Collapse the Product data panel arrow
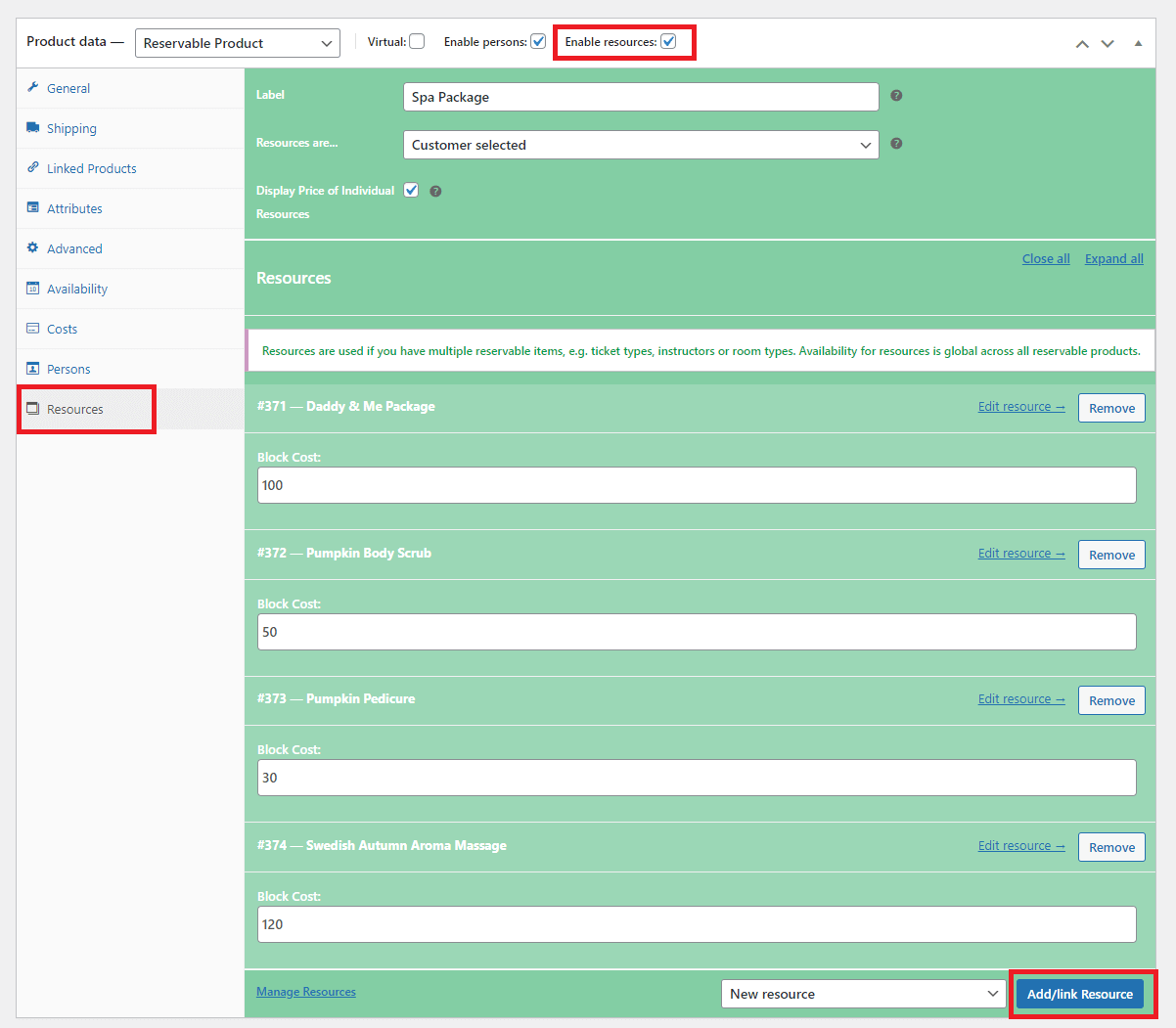 click(1138, 43)
